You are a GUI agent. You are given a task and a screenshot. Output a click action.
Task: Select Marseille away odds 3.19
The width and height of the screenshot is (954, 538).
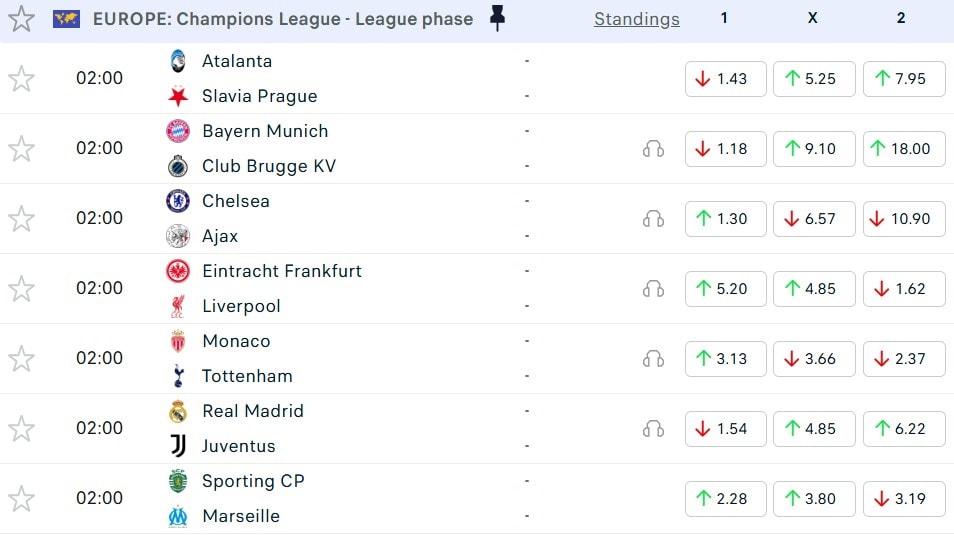903,499
